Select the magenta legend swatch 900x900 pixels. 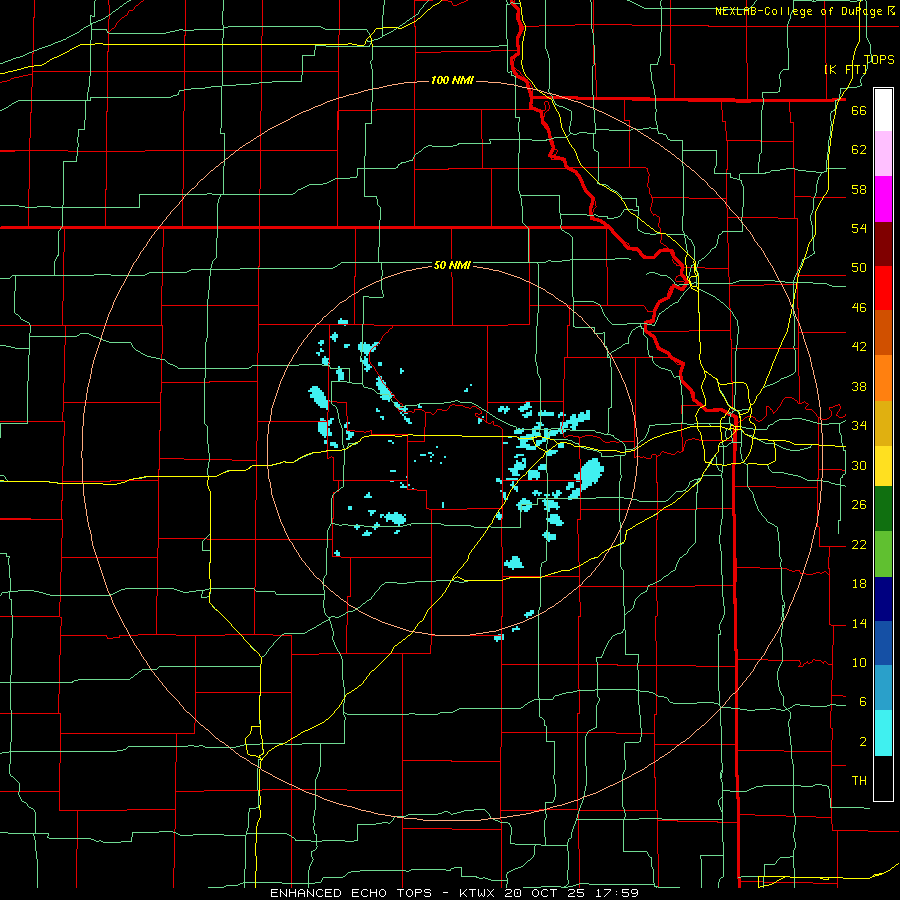[x=883, y=199]
